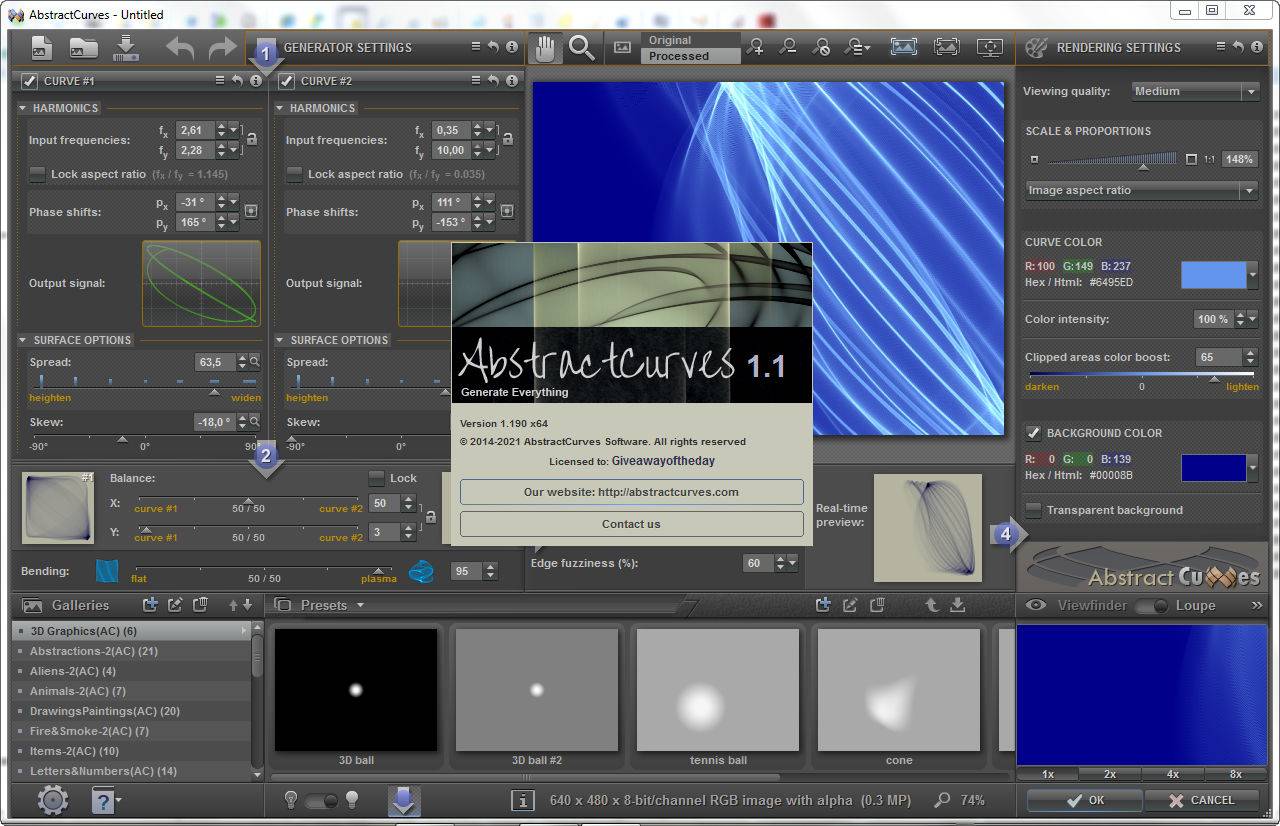
Task: Click the delete gallery trash icon
Action: [200, 604]
